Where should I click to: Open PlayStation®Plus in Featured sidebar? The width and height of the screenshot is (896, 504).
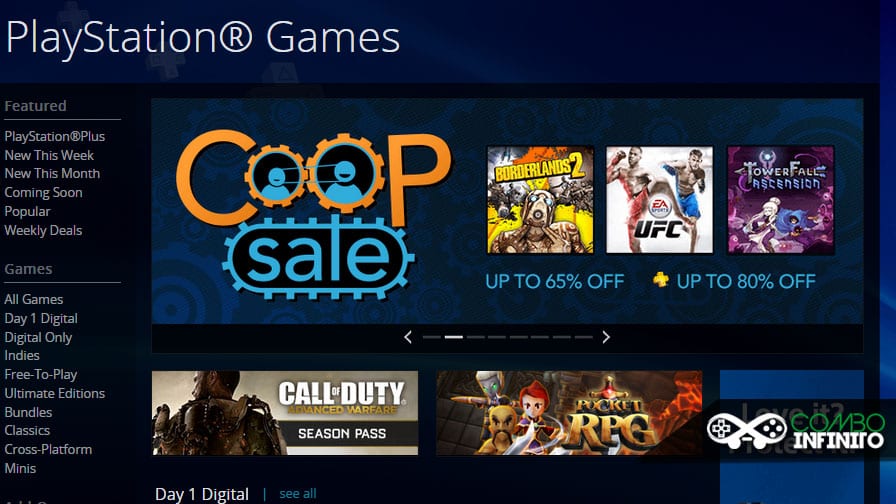coord(55,137)
